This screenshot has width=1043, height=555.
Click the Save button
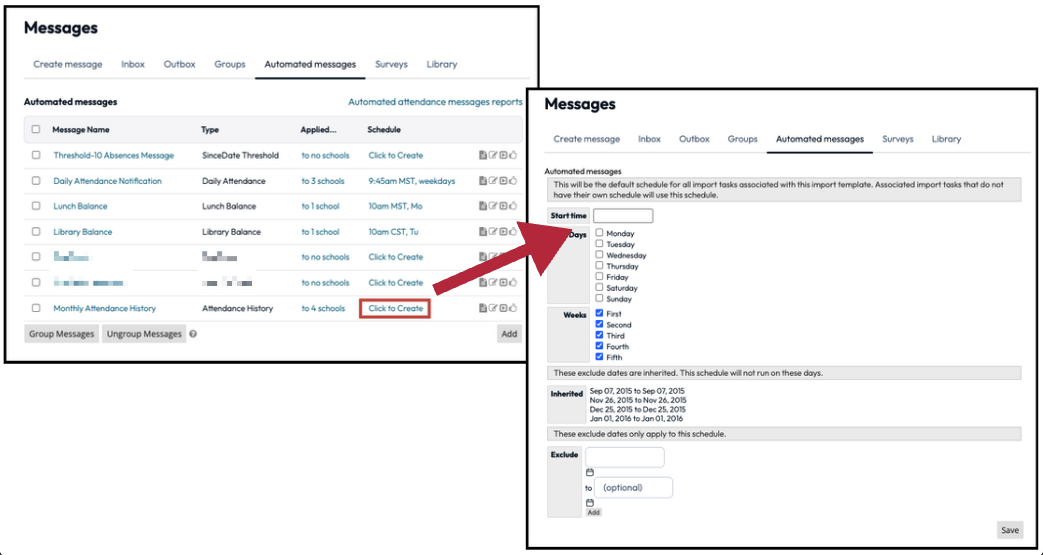pos(1009,530)
